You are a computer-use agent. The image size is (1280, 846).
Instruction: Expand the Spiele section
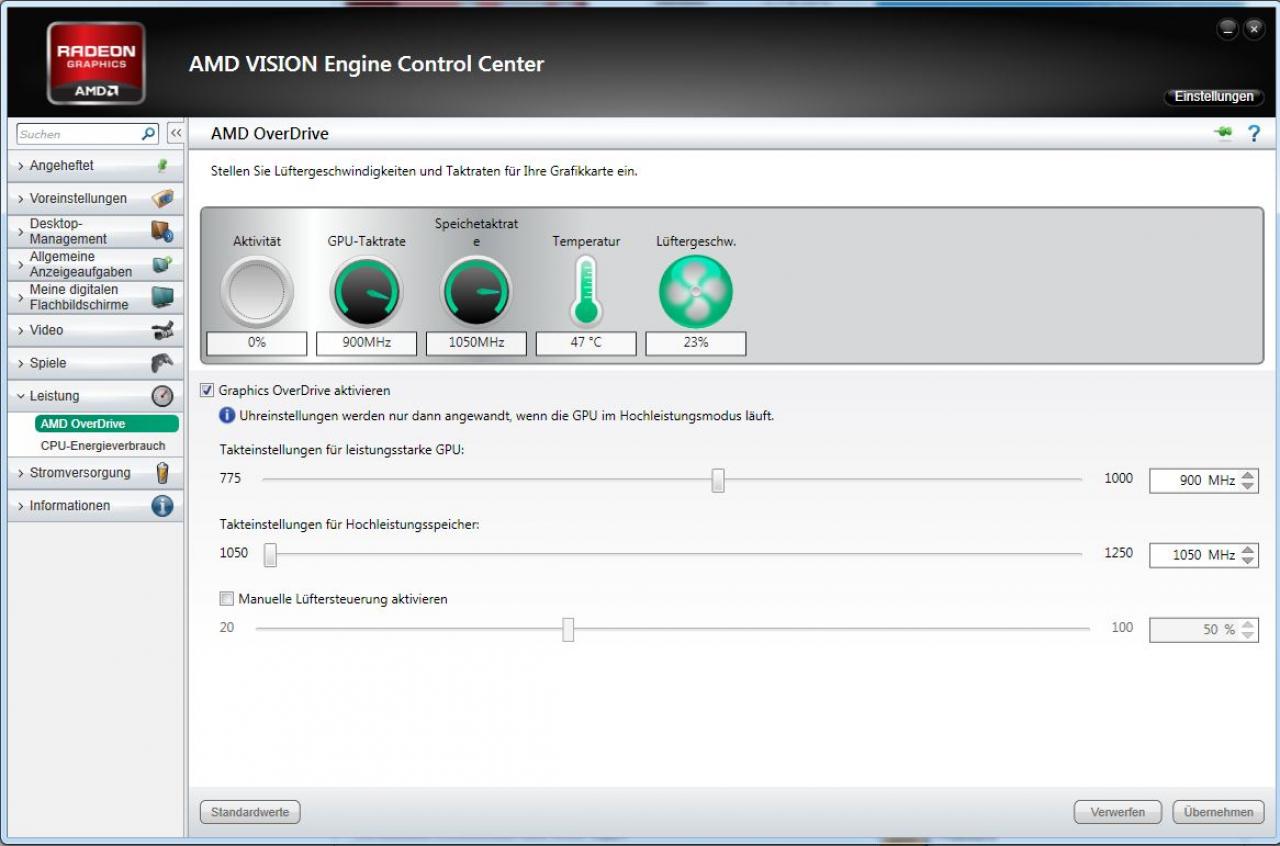pyautogui.click(x=95, y=363)
